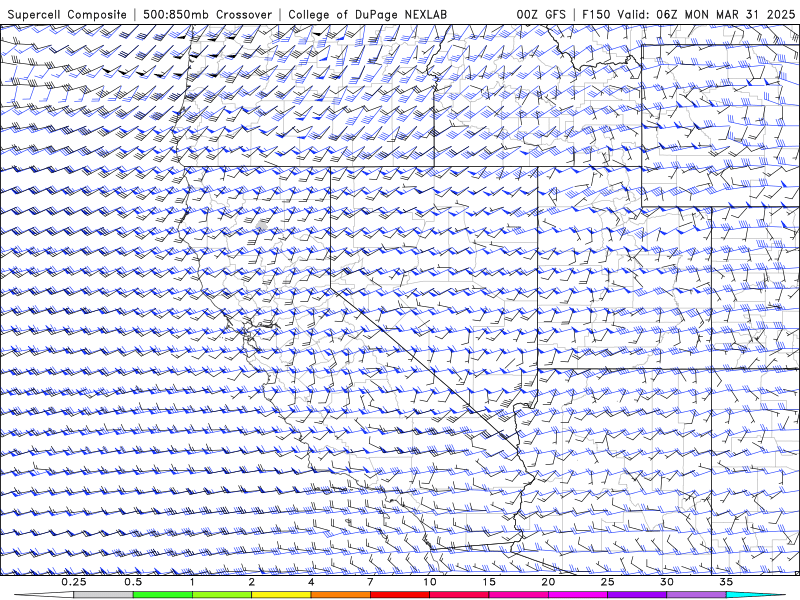The width and height of the screenshot is (800, 600).
Task: Click the legend value 2
Action: tap(252, 582)
